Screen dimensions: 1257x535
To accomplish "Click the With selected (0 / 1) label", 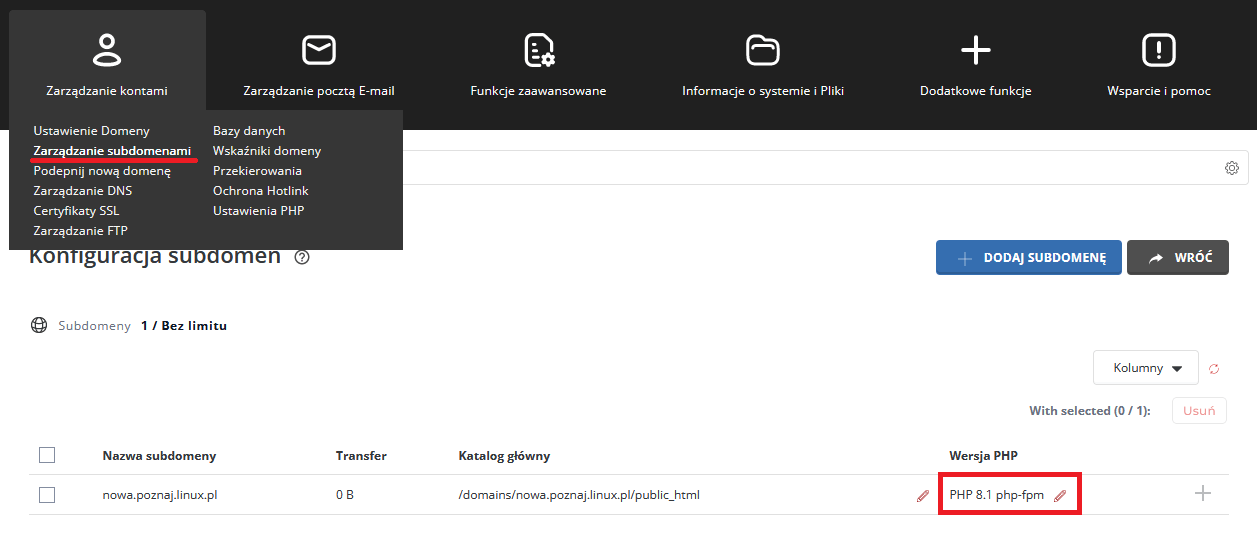I will point(1090,410).
